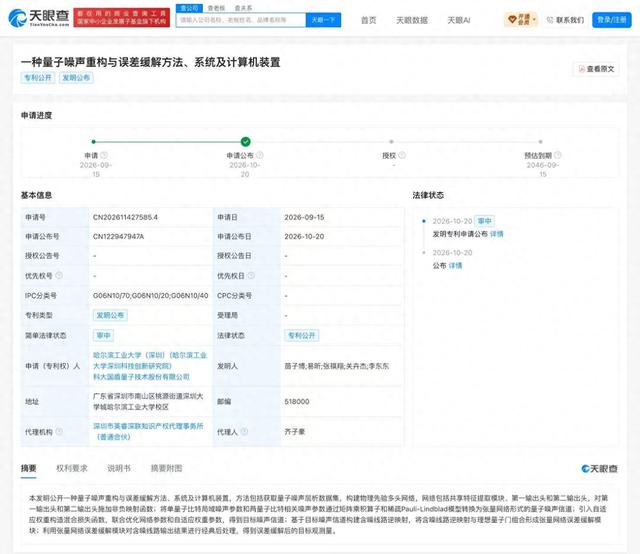This screenshot has height=554, width=640.
Task: Open the 开通会员 membership dropdown
Action: point(521,19)
